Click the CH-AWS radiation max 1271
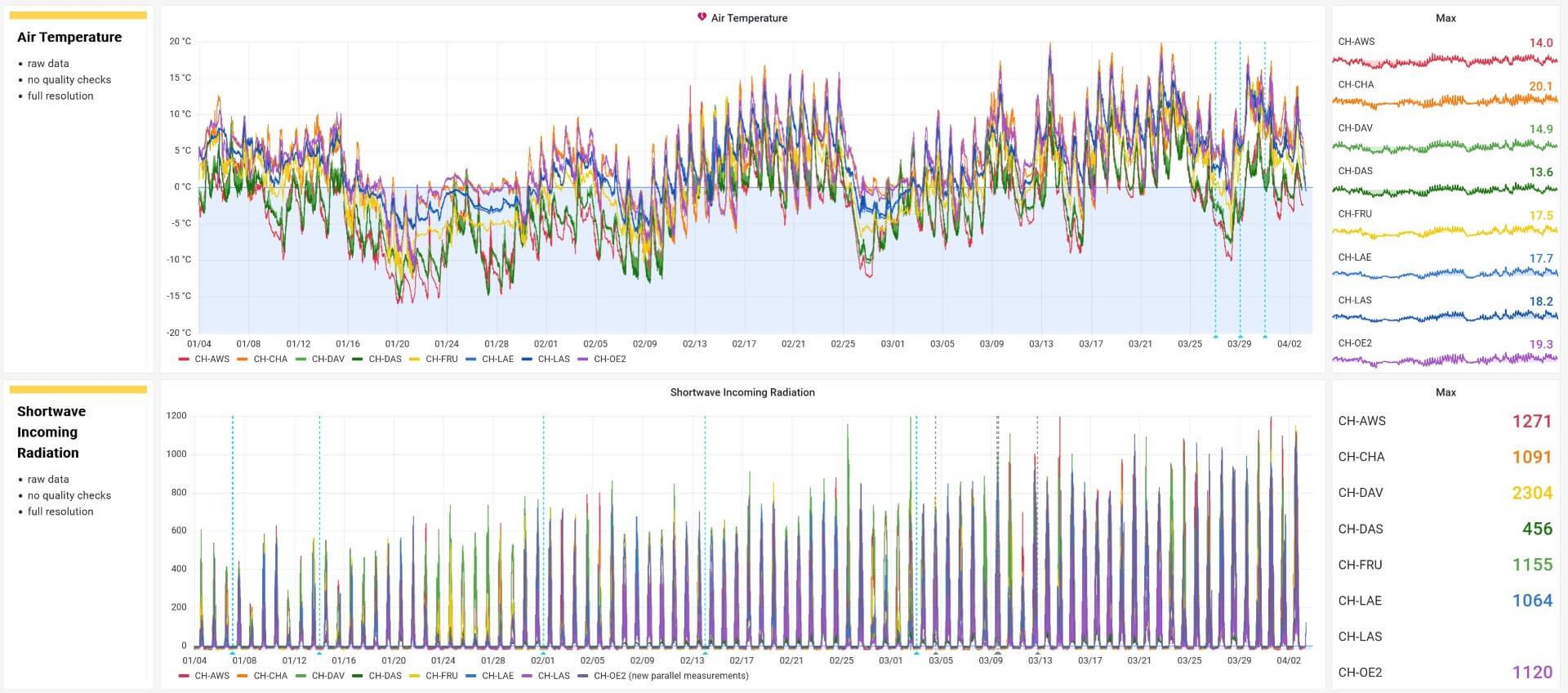 pyautogui.click(x=1531, y=421)
